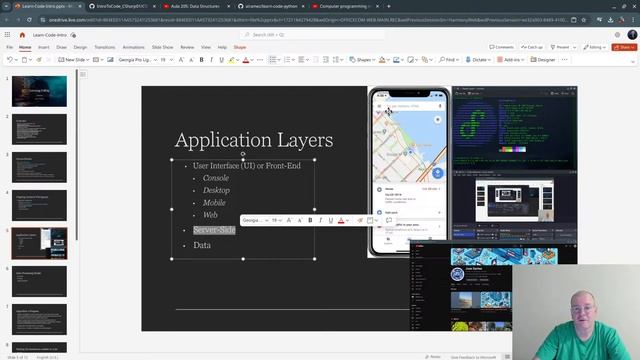
Task: Click the Catch up button
Action: tap(532, 47)
